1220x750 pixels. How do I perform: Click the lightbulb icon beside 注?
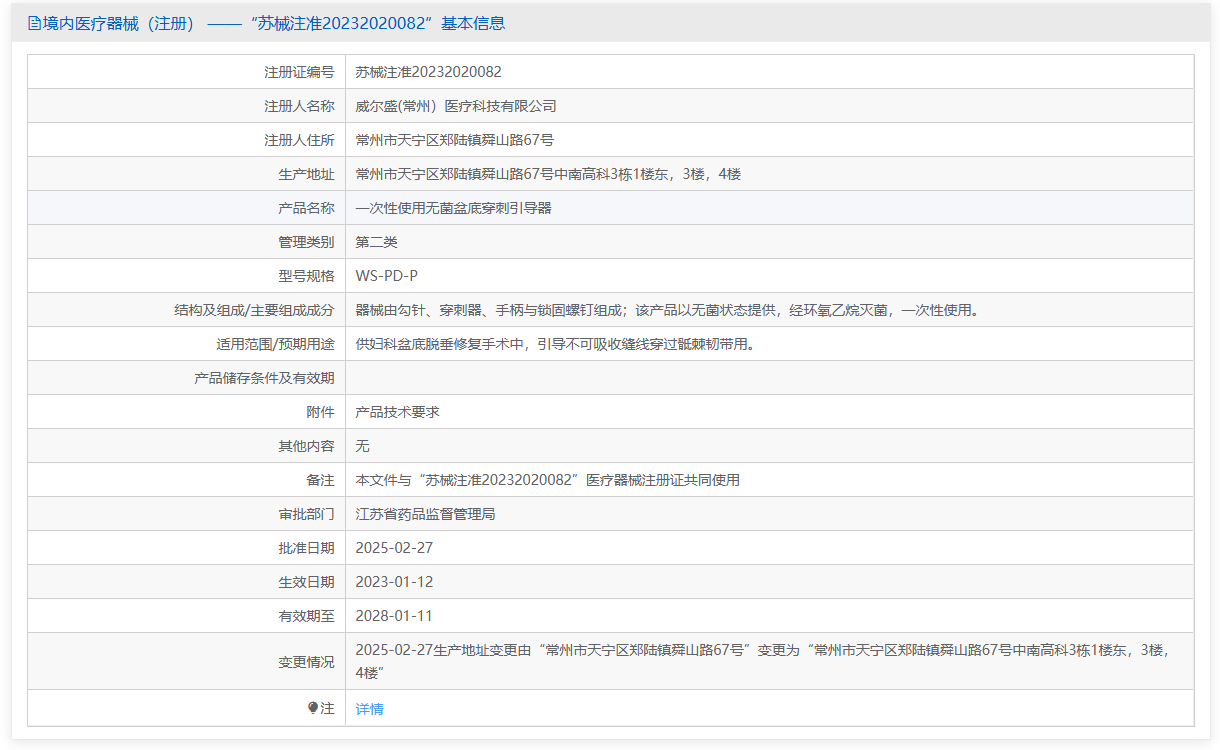pyautogui.click(x=313, y=708)
